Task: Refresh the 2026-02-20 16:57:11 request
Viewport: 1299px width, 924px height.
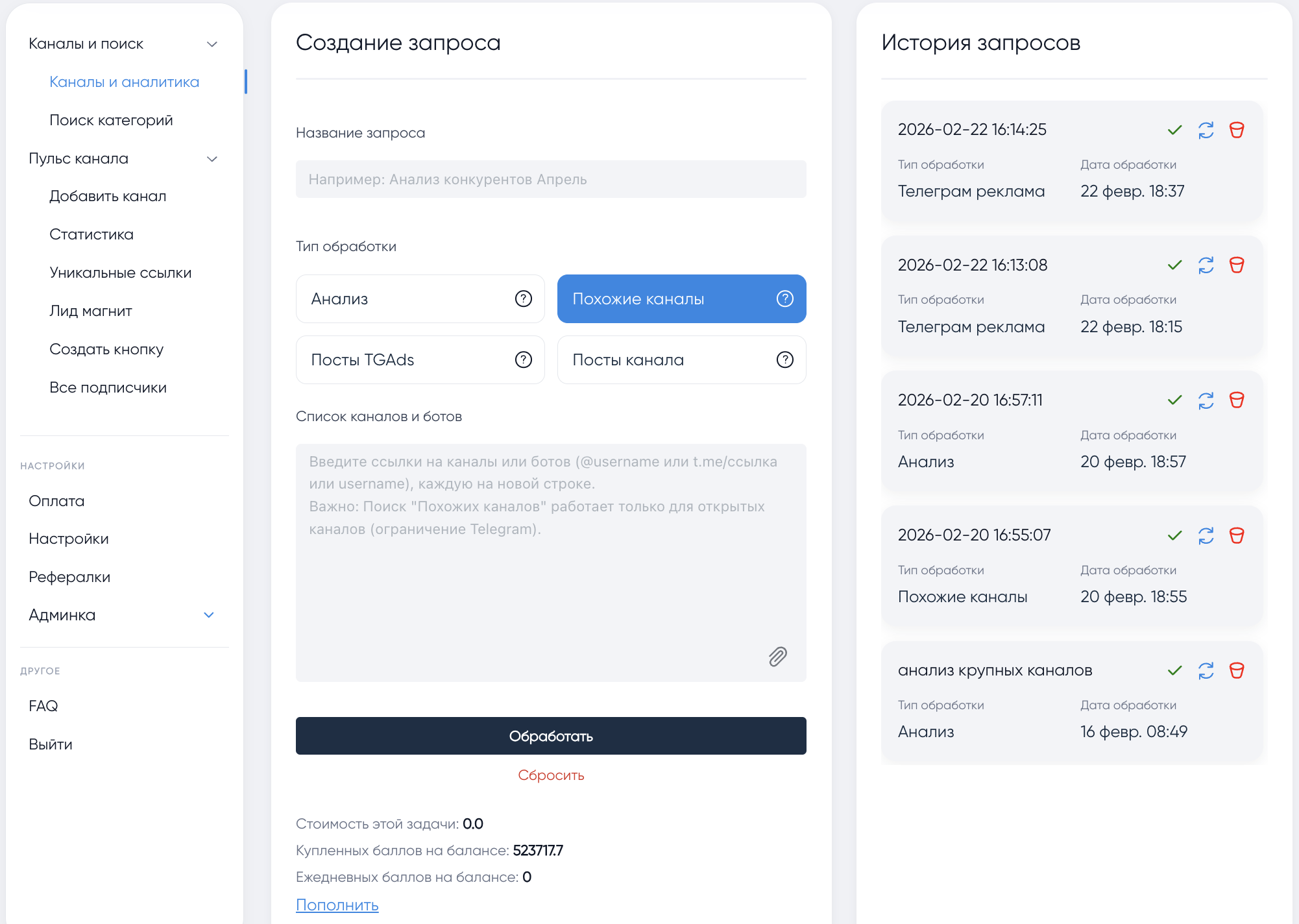Action: tap(1206, 400)
